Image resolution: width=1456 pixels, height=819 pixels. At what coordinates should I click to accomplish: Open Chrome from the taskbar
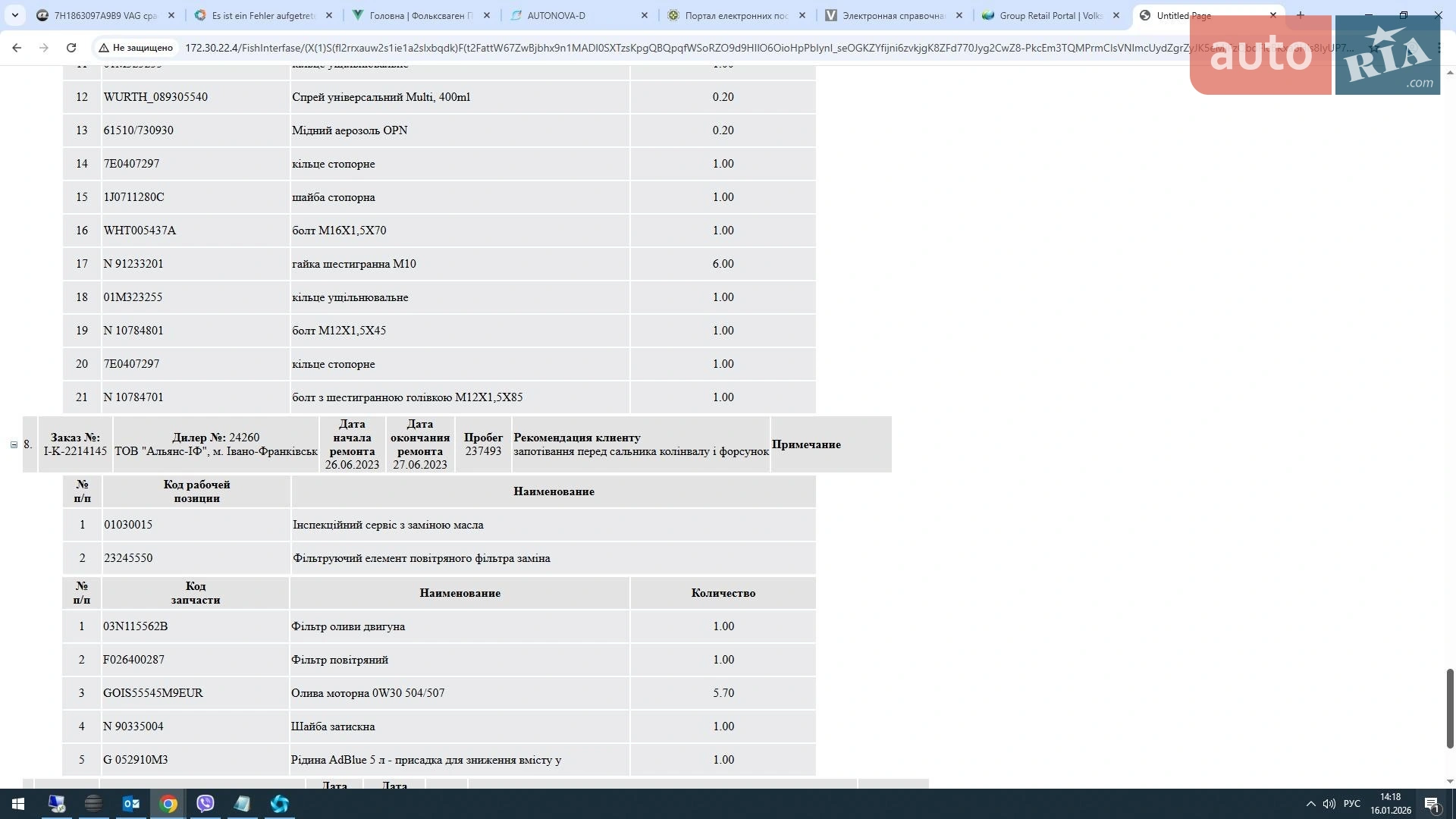point(168,804)
